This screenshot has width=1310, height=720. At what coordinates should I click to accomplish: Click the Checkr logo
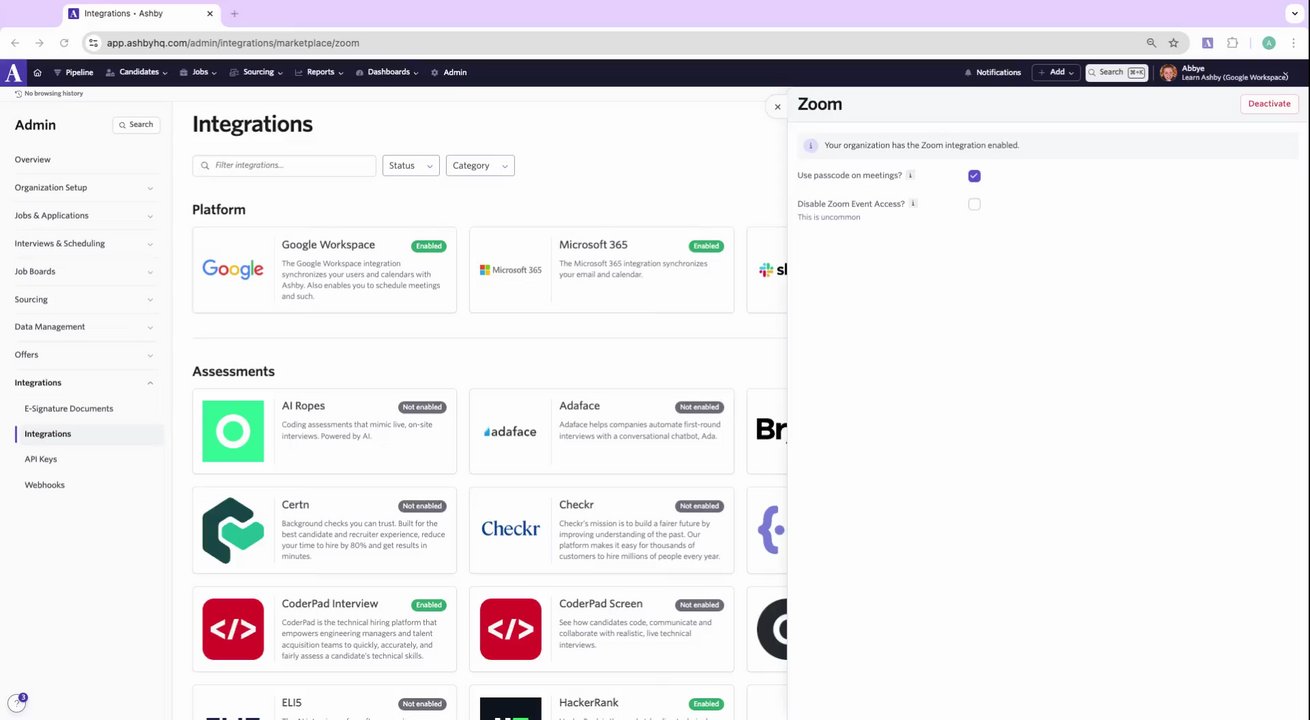pos(510,529)
